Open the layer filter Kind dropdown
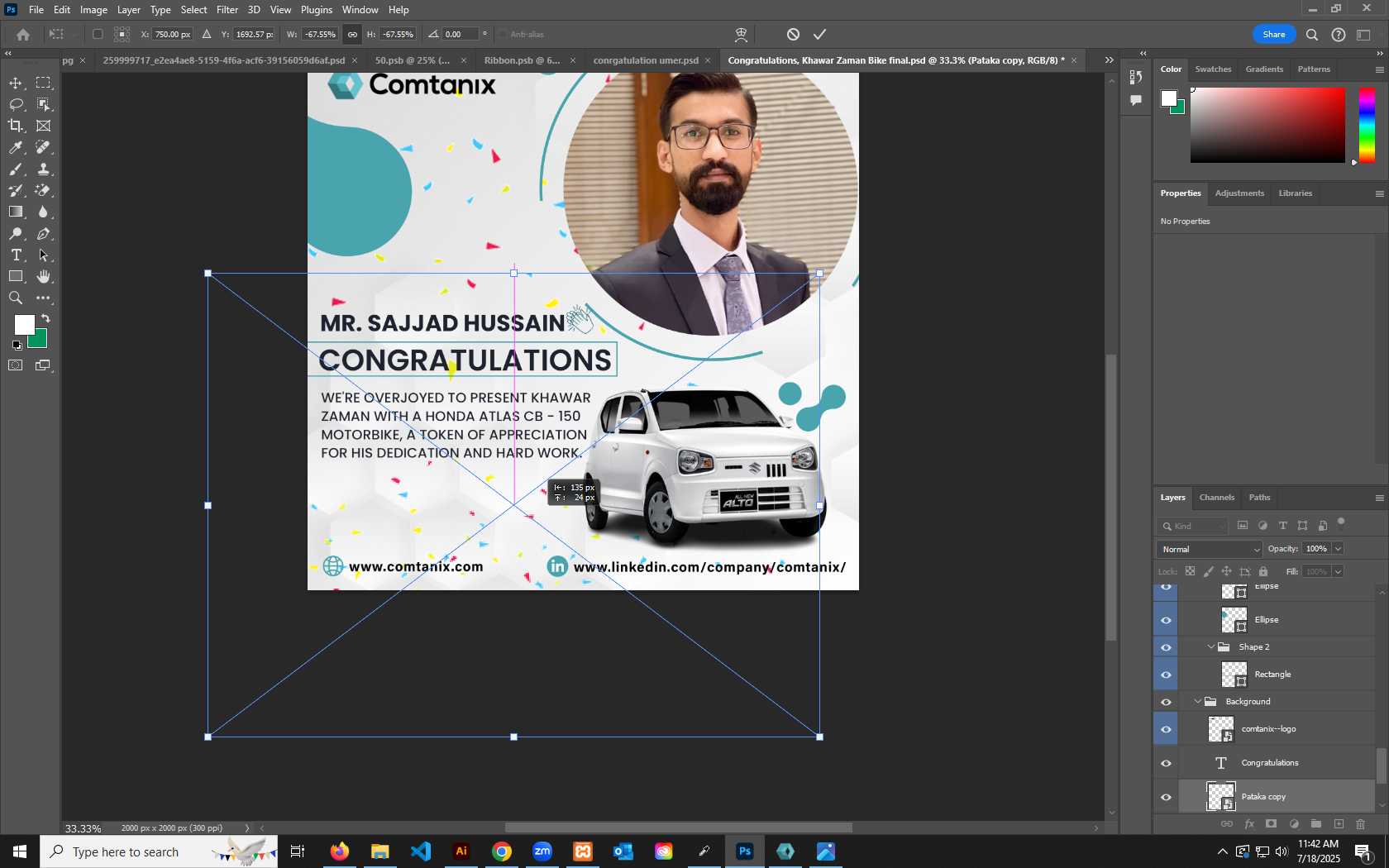1389x868 pixels. 1193,526
